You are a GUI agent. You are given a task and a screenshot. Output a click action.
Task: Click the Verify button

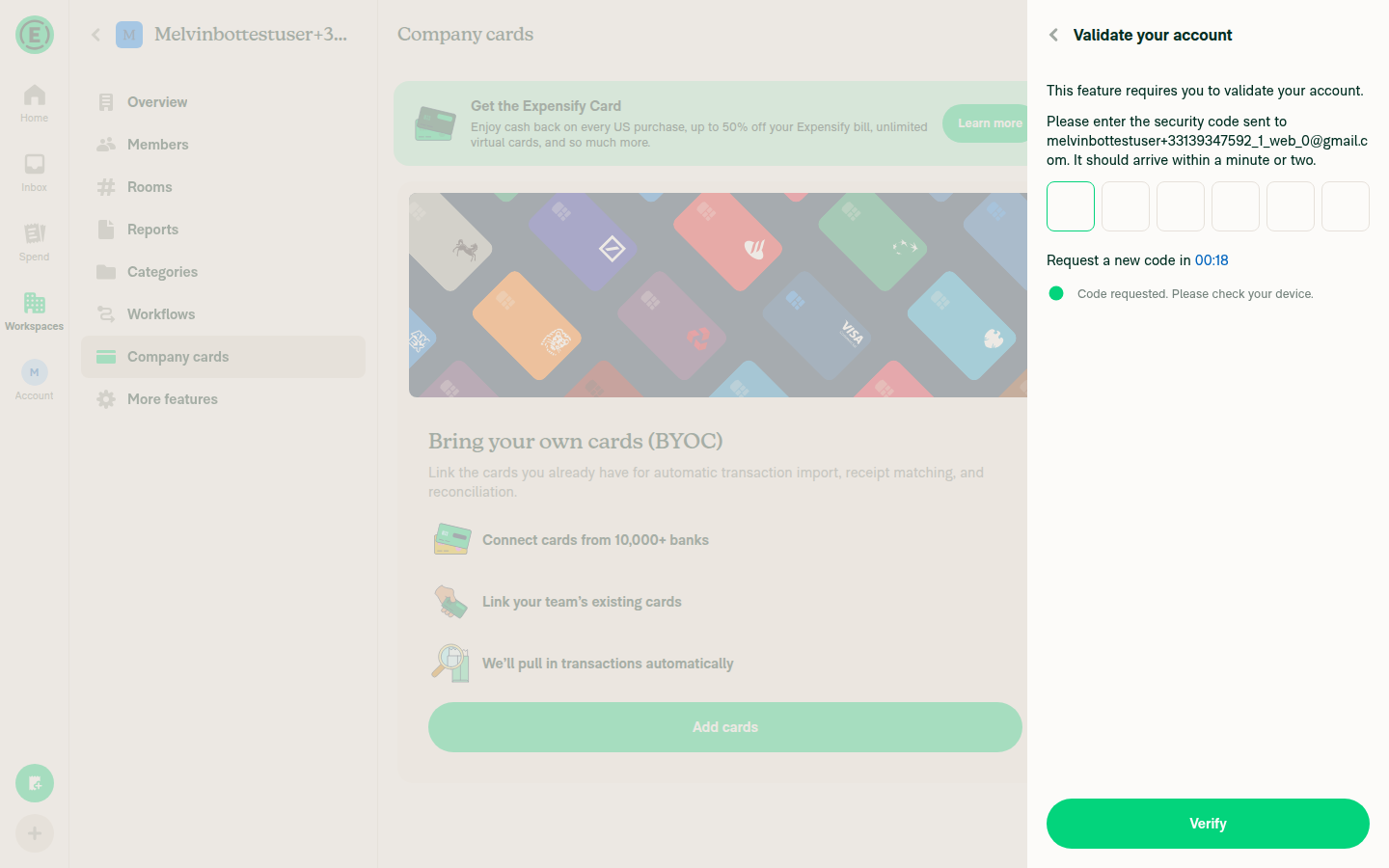(x=1208, y=824)
